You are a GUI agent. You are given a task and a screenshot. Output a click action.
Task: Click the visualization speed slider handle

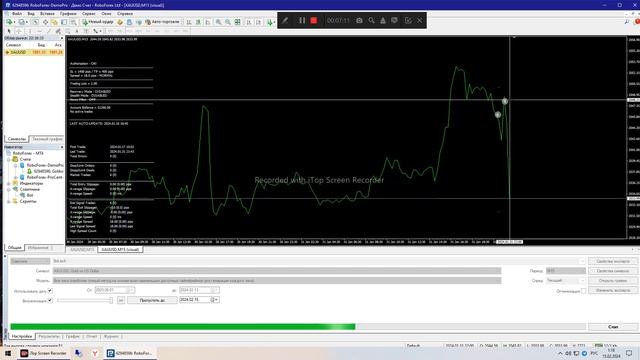111,300
